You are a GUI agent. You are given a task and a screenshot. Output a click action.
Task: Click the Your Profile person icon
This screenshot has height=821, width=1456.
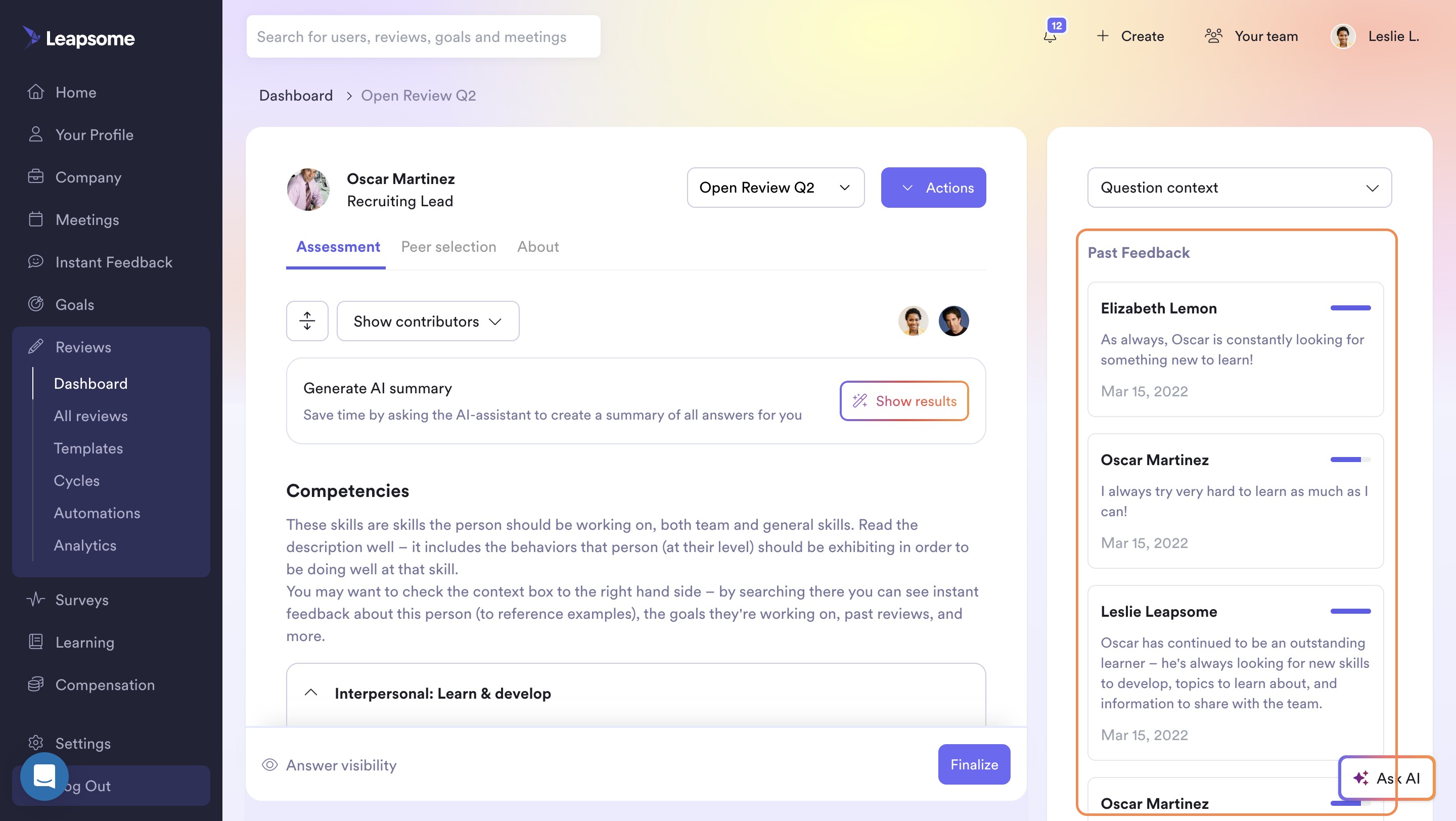pos(35,134)
